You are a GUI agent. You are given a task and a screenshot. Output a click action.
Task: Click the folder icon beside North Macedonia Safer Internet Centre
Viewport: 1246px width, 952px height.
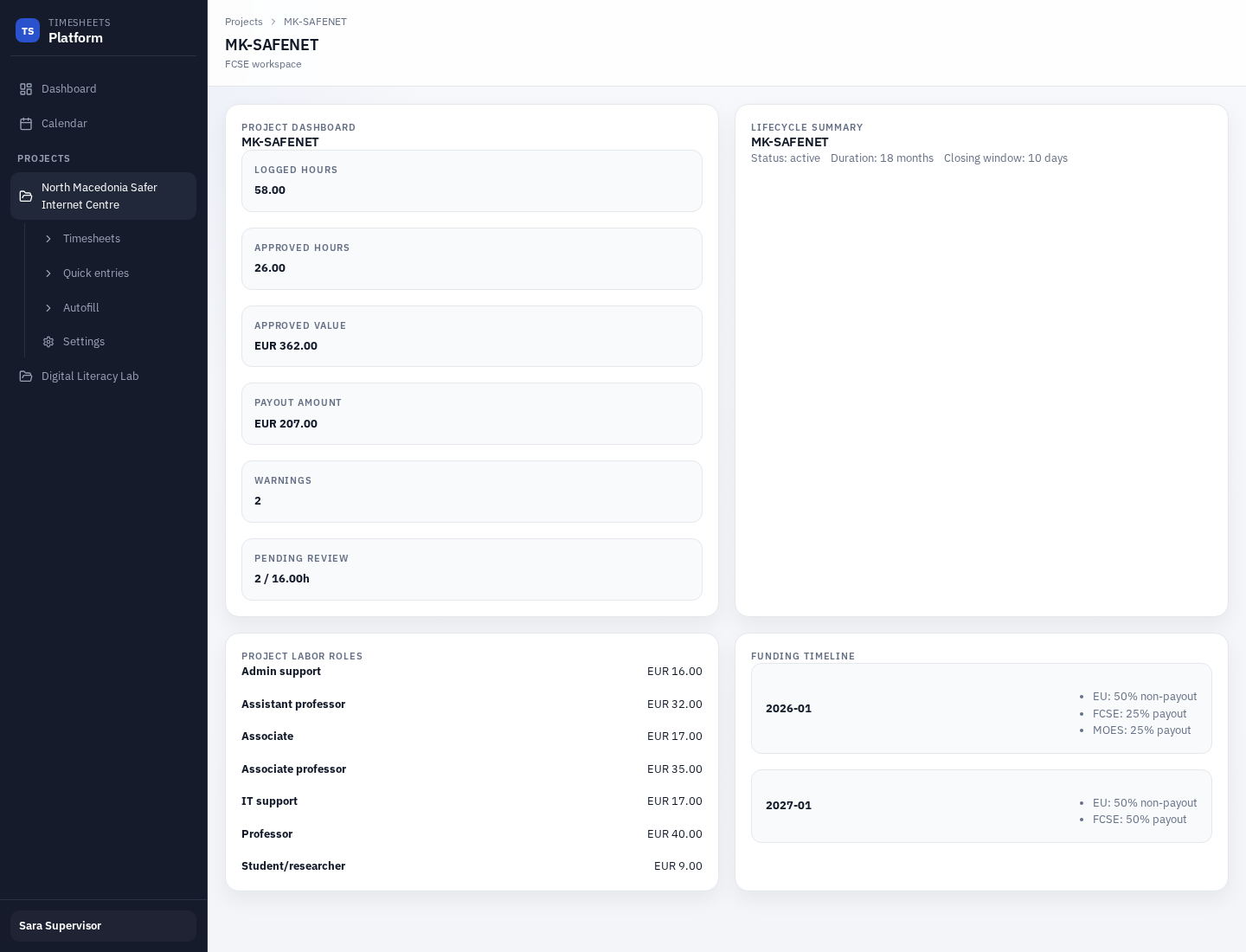point(27,196)
